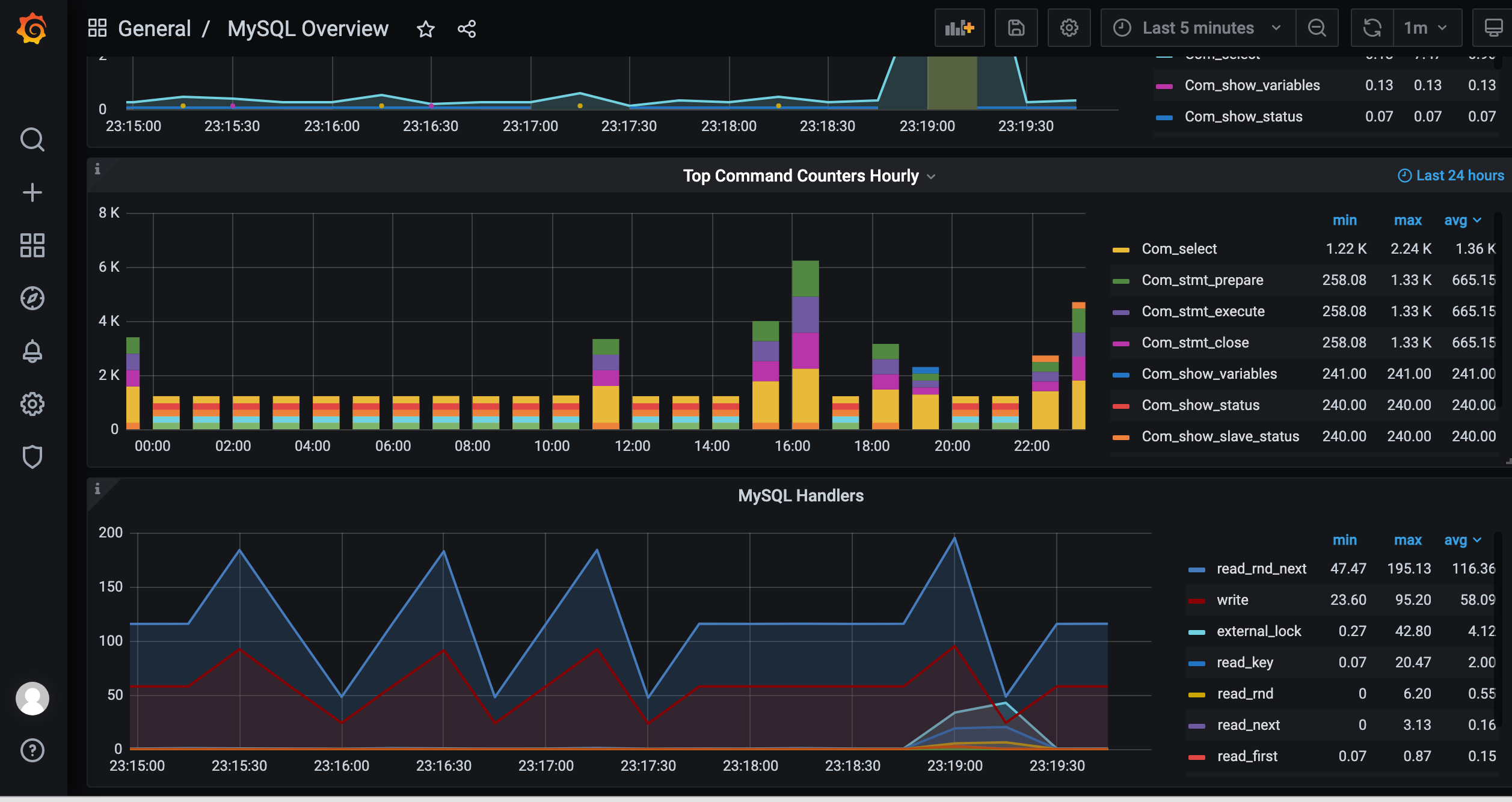Screen dimensions: 1512x802
Task: Toggle Com_select series in hourly legend
Action: pos(1179,249)
